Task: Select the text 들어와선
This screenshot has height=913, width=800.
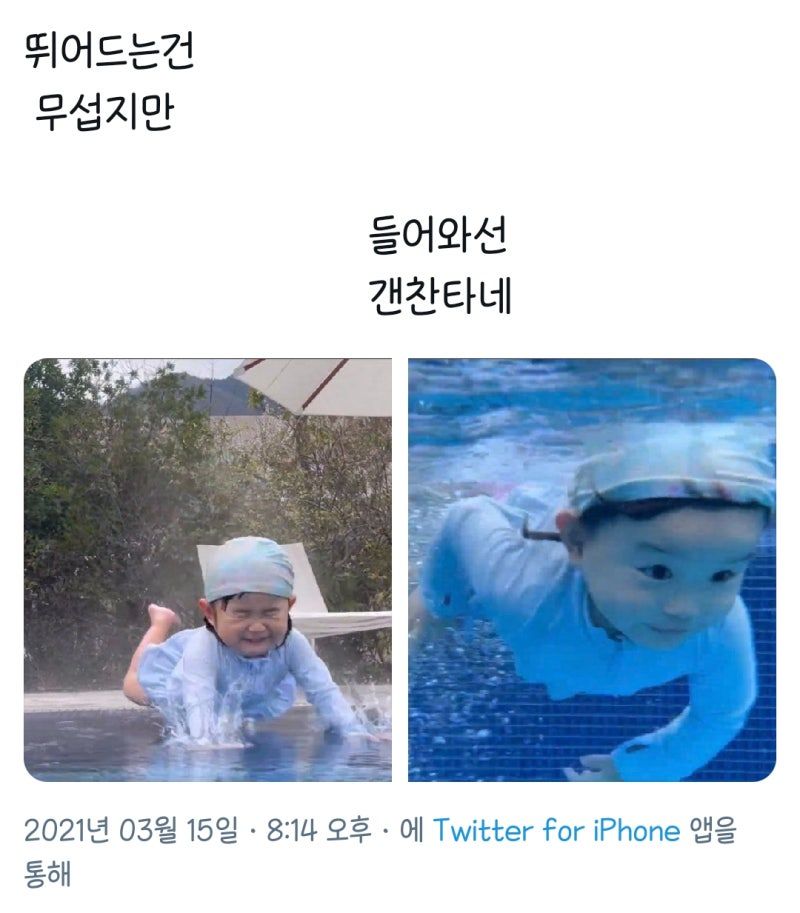Action: 438,234
